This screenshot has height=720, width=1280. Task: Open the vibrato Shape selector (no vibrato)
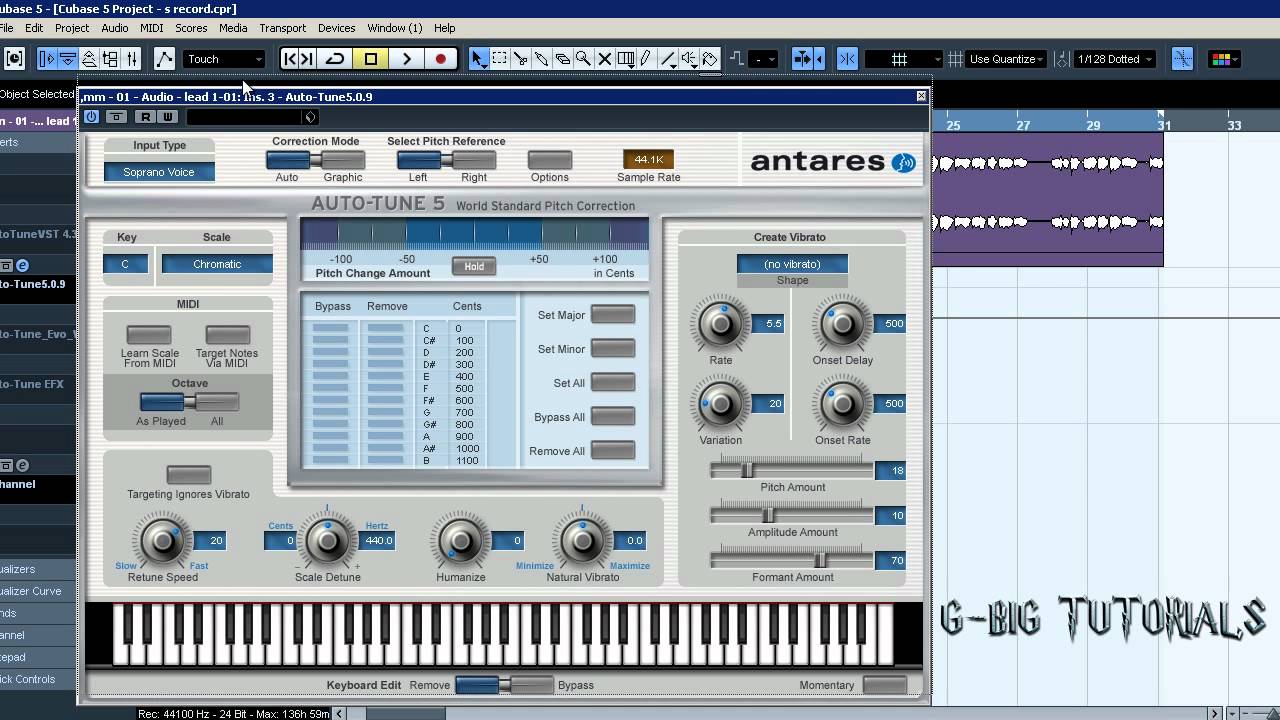pos(792,264)
